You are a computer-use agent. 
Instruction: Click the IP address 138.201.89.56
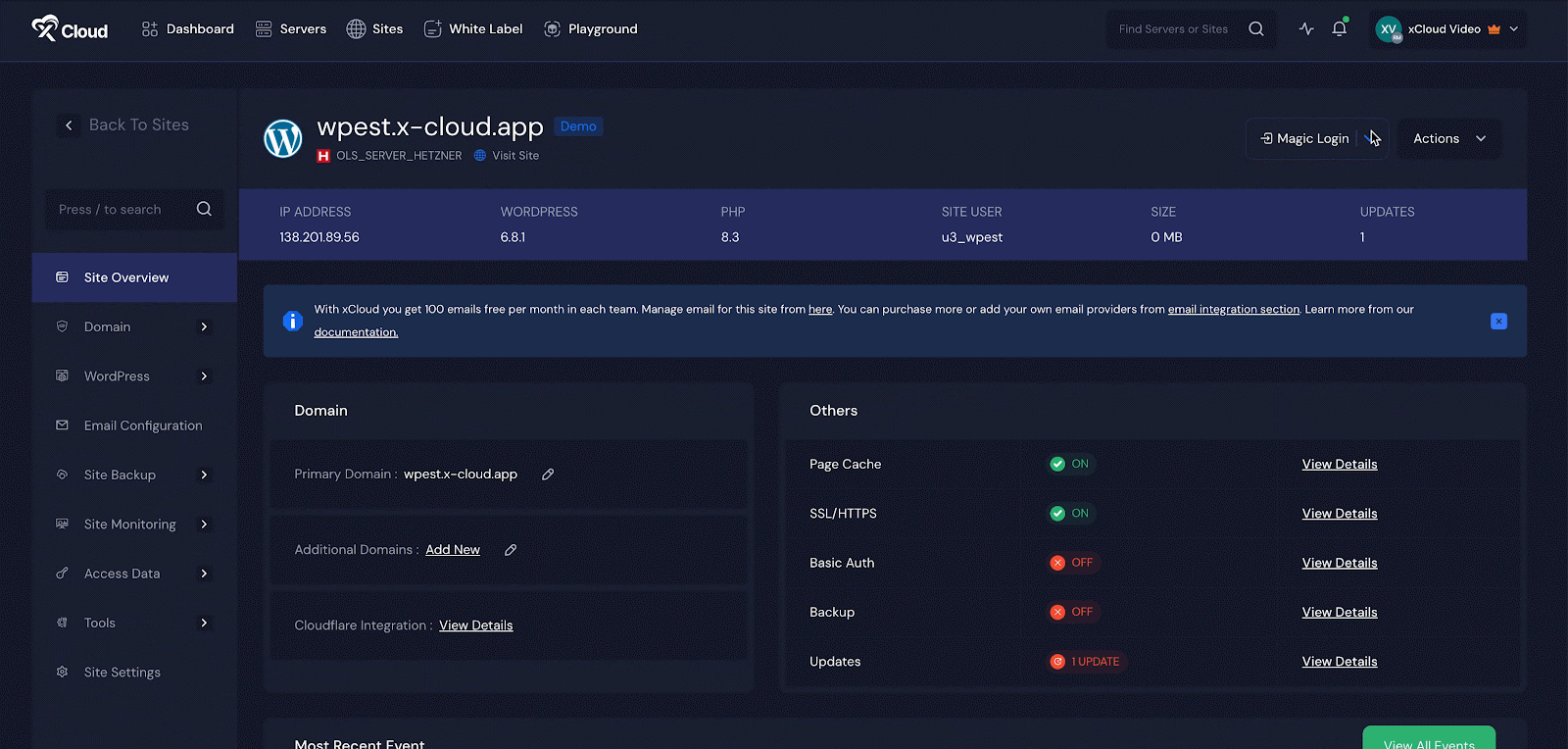click(319, 237)
